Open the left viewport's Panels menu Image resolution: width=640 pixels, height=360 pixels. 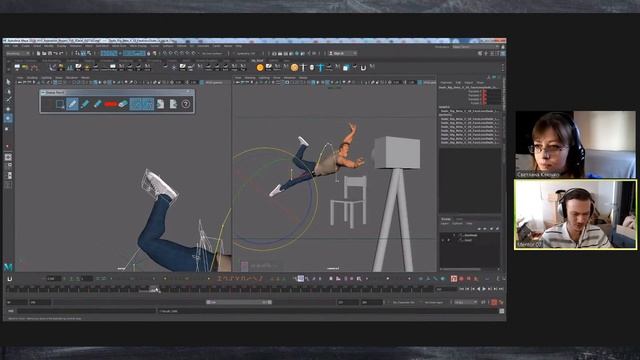coord(85,78)
